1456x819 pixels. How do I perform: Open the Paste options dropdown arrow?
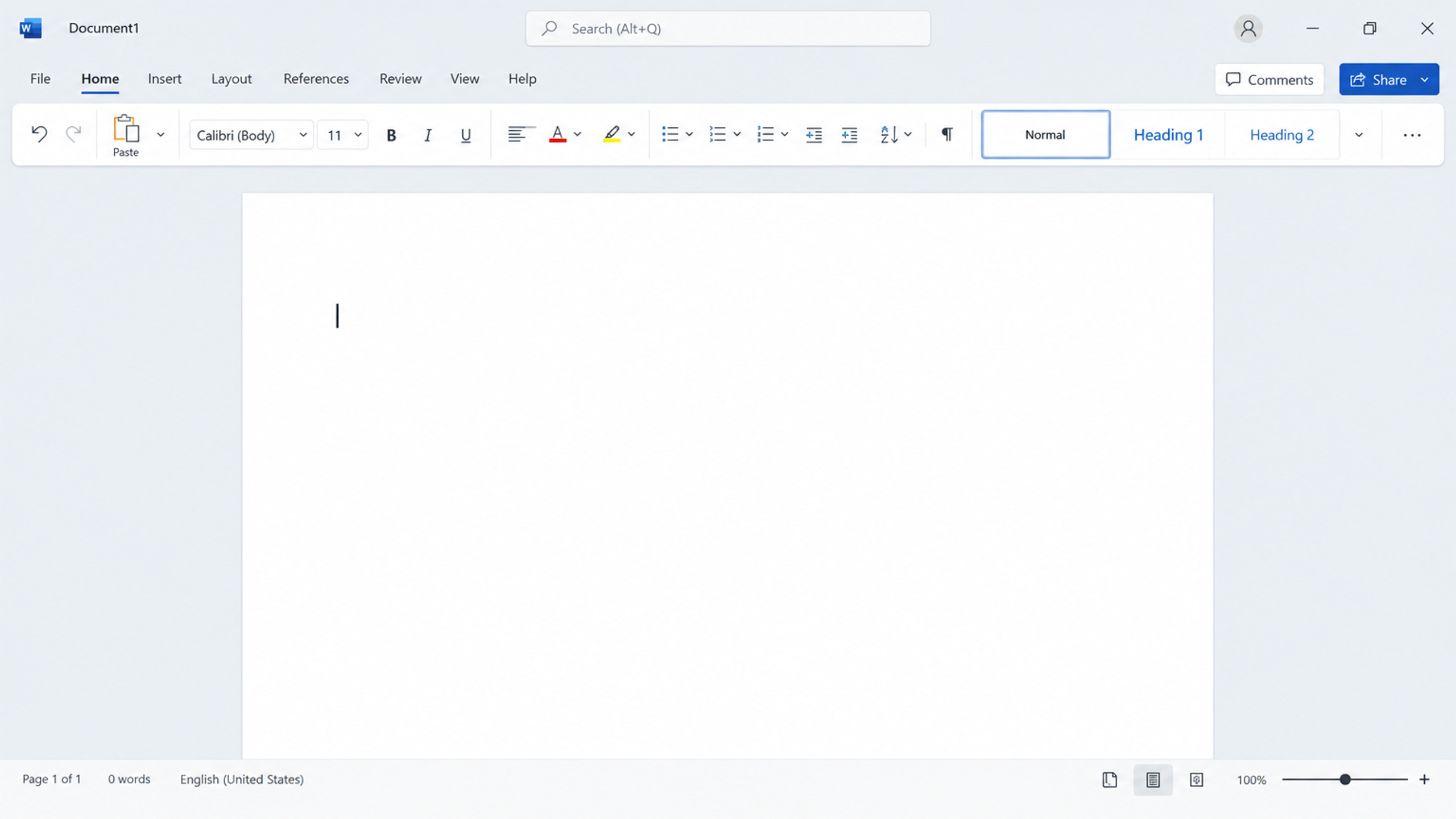160,135
